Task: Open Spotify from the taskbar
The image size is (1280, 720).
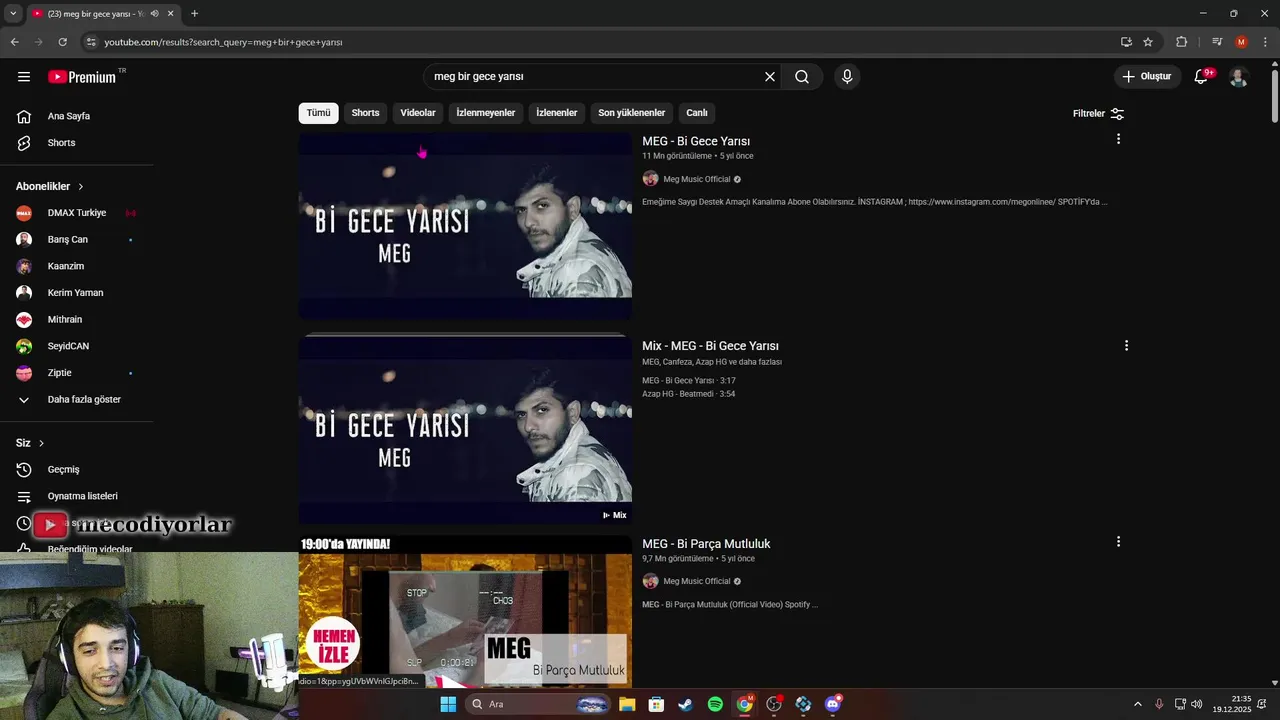Action: pyautogui.click(x=715, y=704)
